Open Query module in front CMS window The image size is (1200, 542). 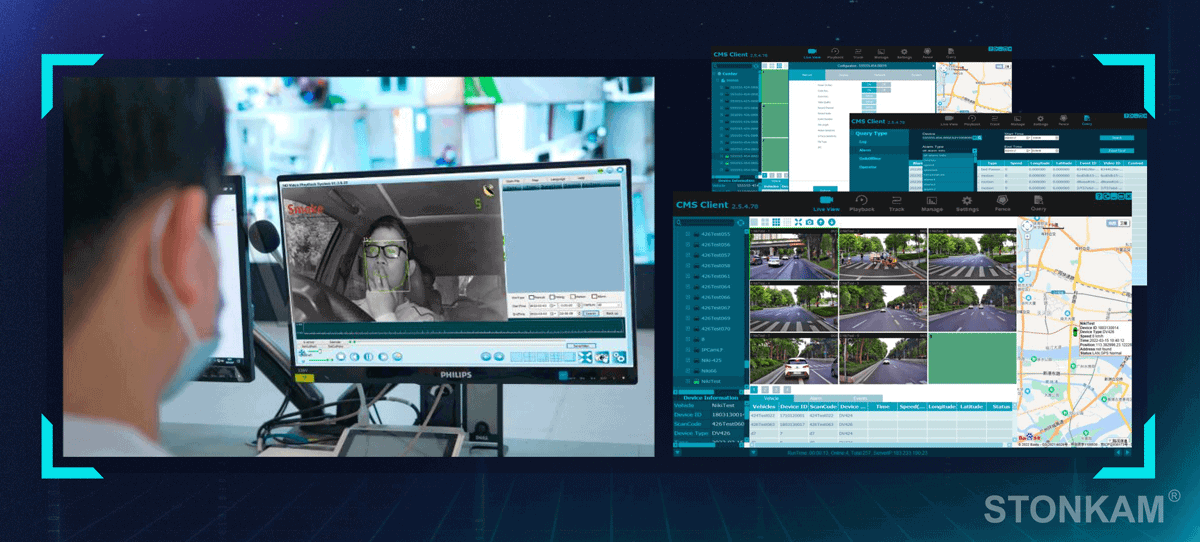coord(1038,203)
